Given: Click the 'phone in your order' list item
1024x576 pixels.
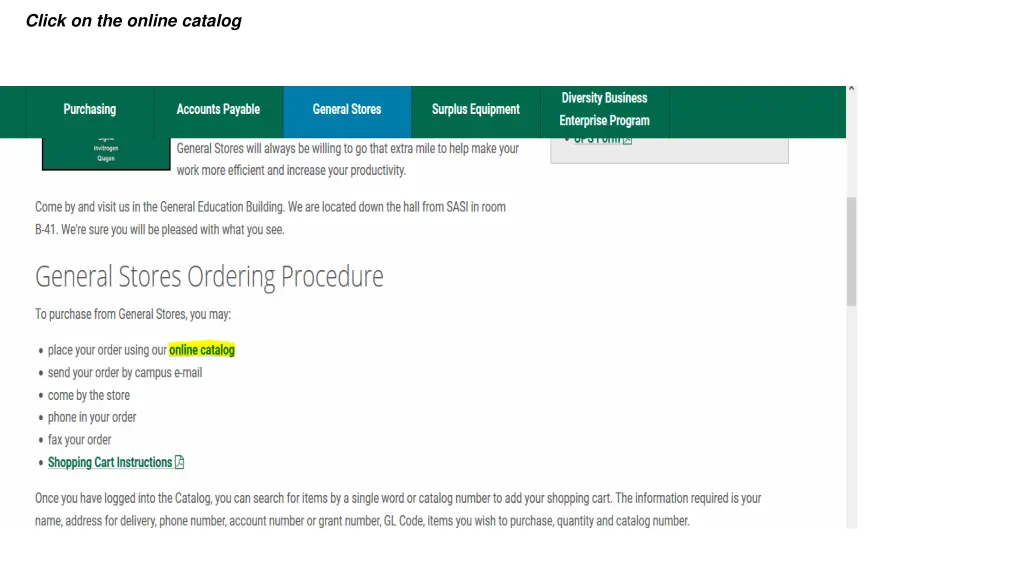Looking at the screenshot, I should click(92, 417).
